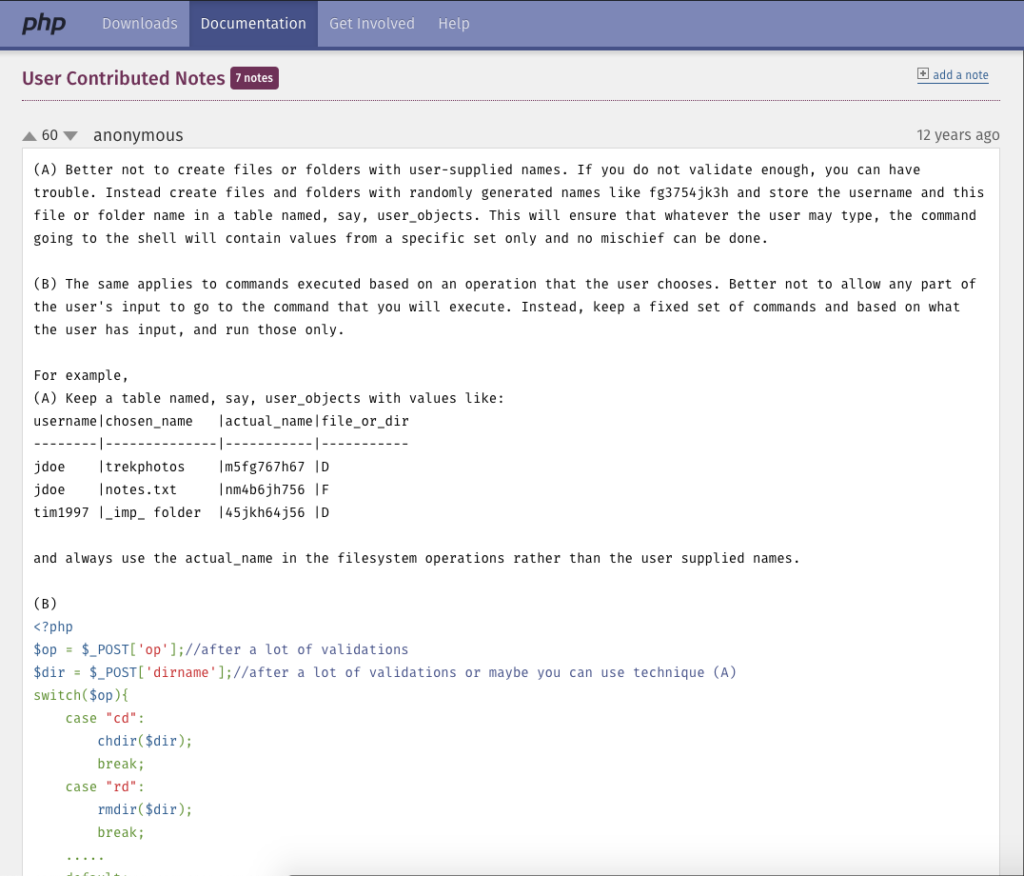Open the '12 years ago' permalink
The image size is (1024, 876).
(x=957, y=135)
